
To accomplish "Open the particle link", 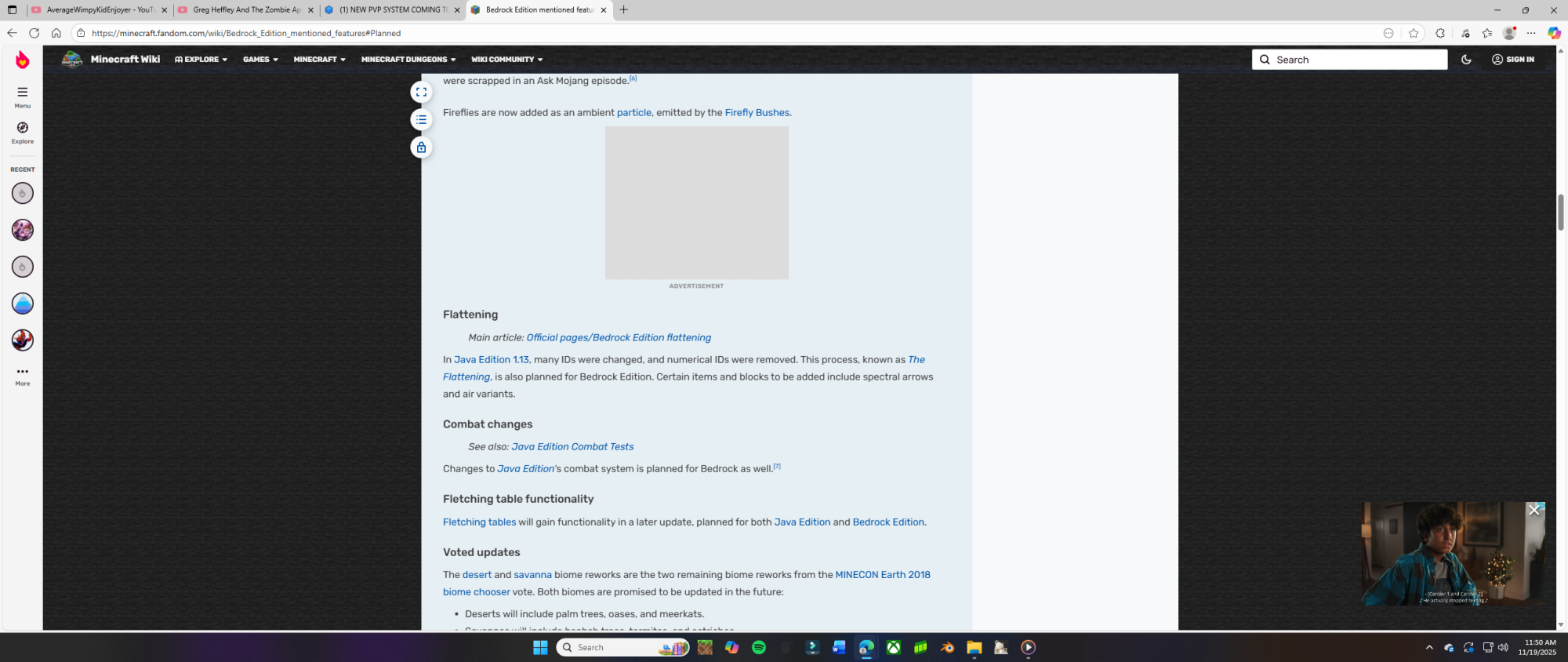I will (x=633, y=113).
